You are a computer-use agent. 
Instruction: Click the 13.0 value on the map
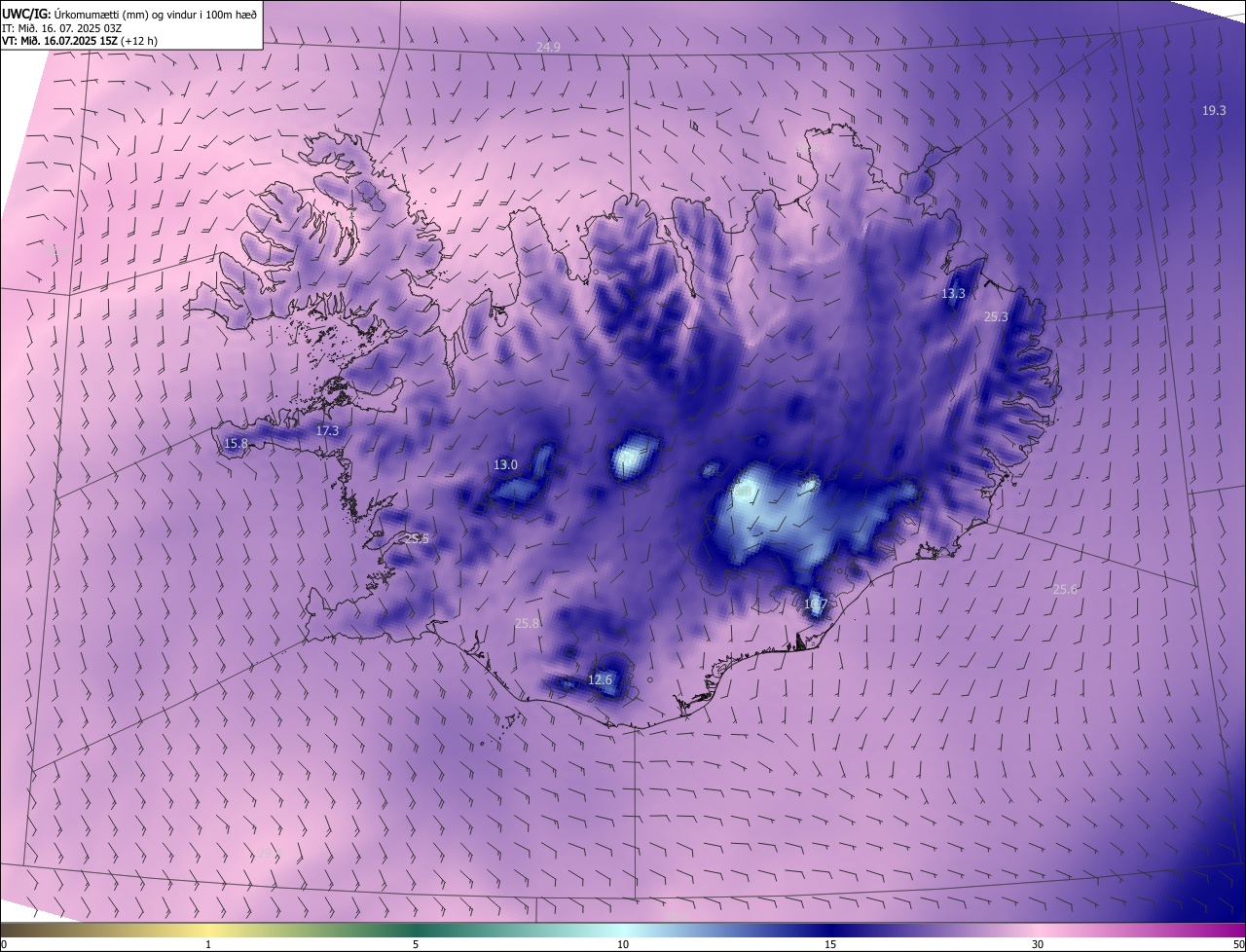click(505, 465)
